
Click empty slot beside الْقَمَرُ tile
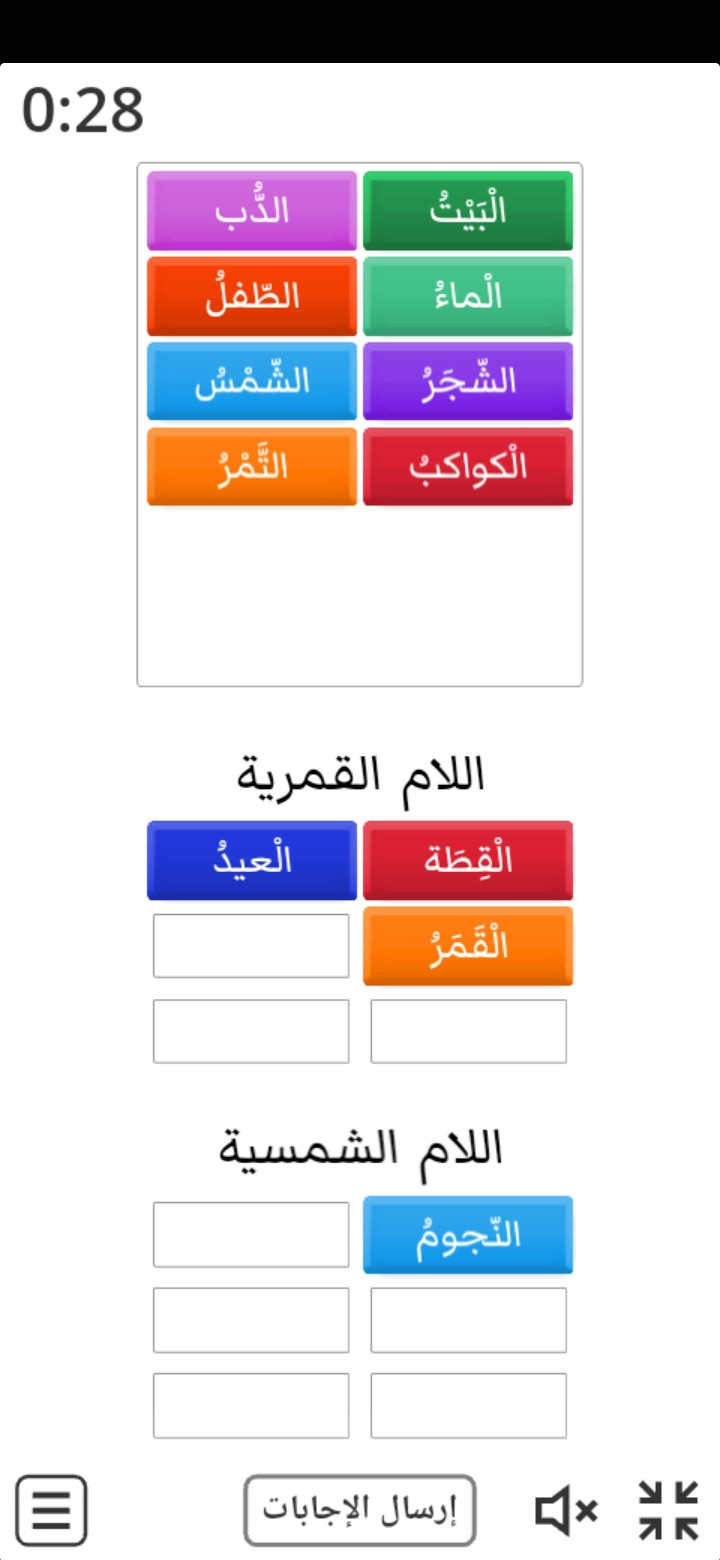point(251,946)
